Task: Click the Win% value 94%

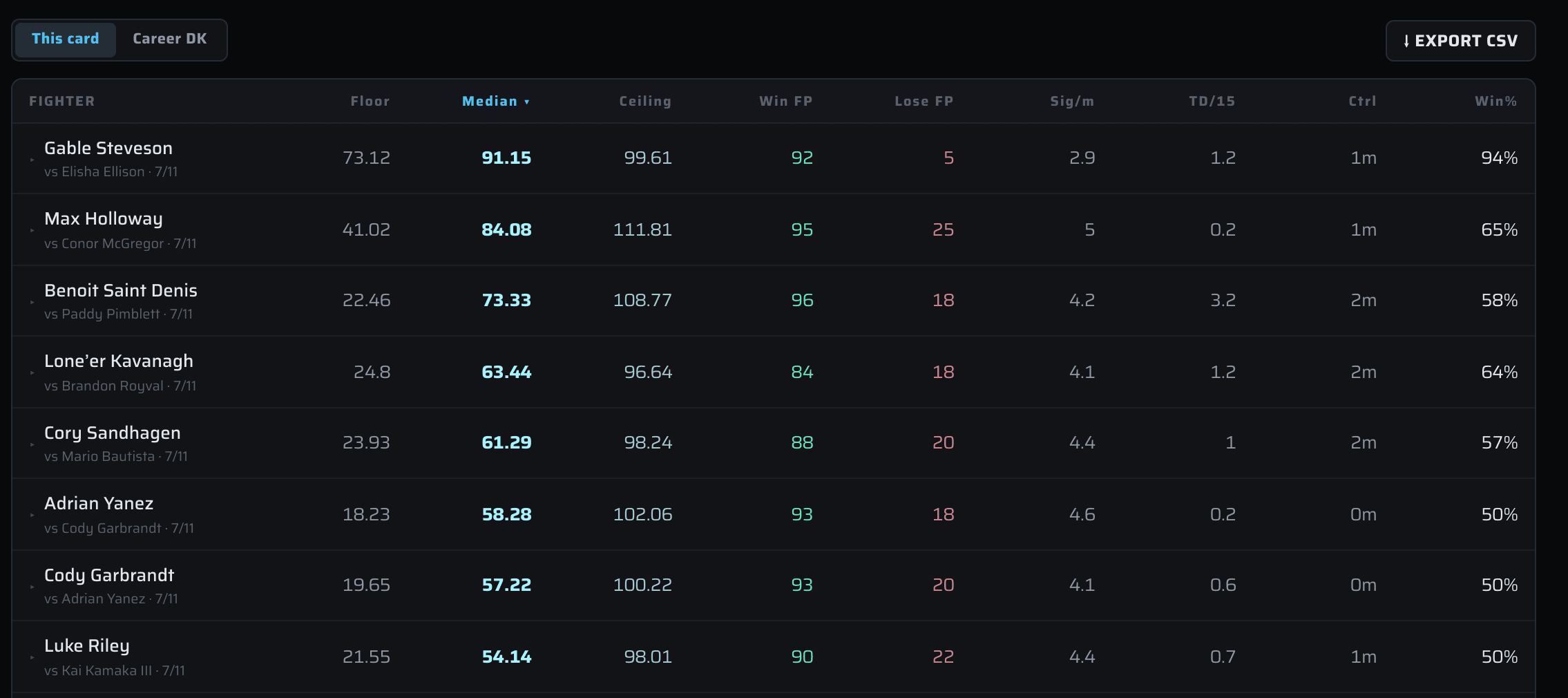Action: tap(1500, 158)
